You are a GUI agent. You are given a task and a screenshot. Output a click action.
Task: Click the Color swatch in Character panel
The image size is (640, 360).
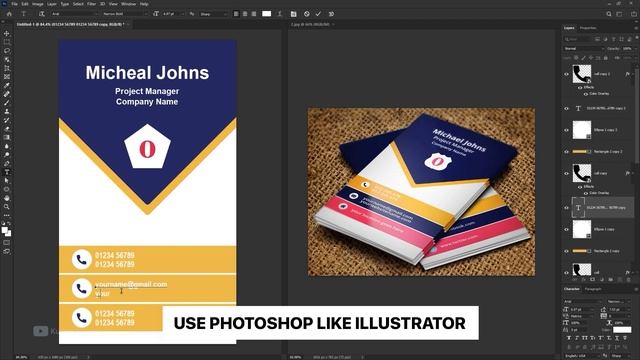622,330
